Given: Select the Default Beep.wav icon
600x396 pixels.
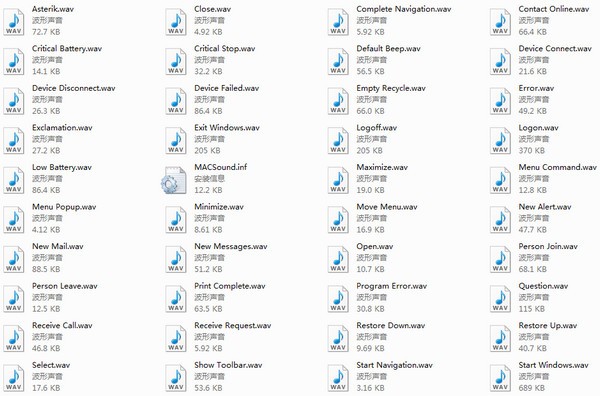Looking at the screenshot, I should (x=338, y=61).
